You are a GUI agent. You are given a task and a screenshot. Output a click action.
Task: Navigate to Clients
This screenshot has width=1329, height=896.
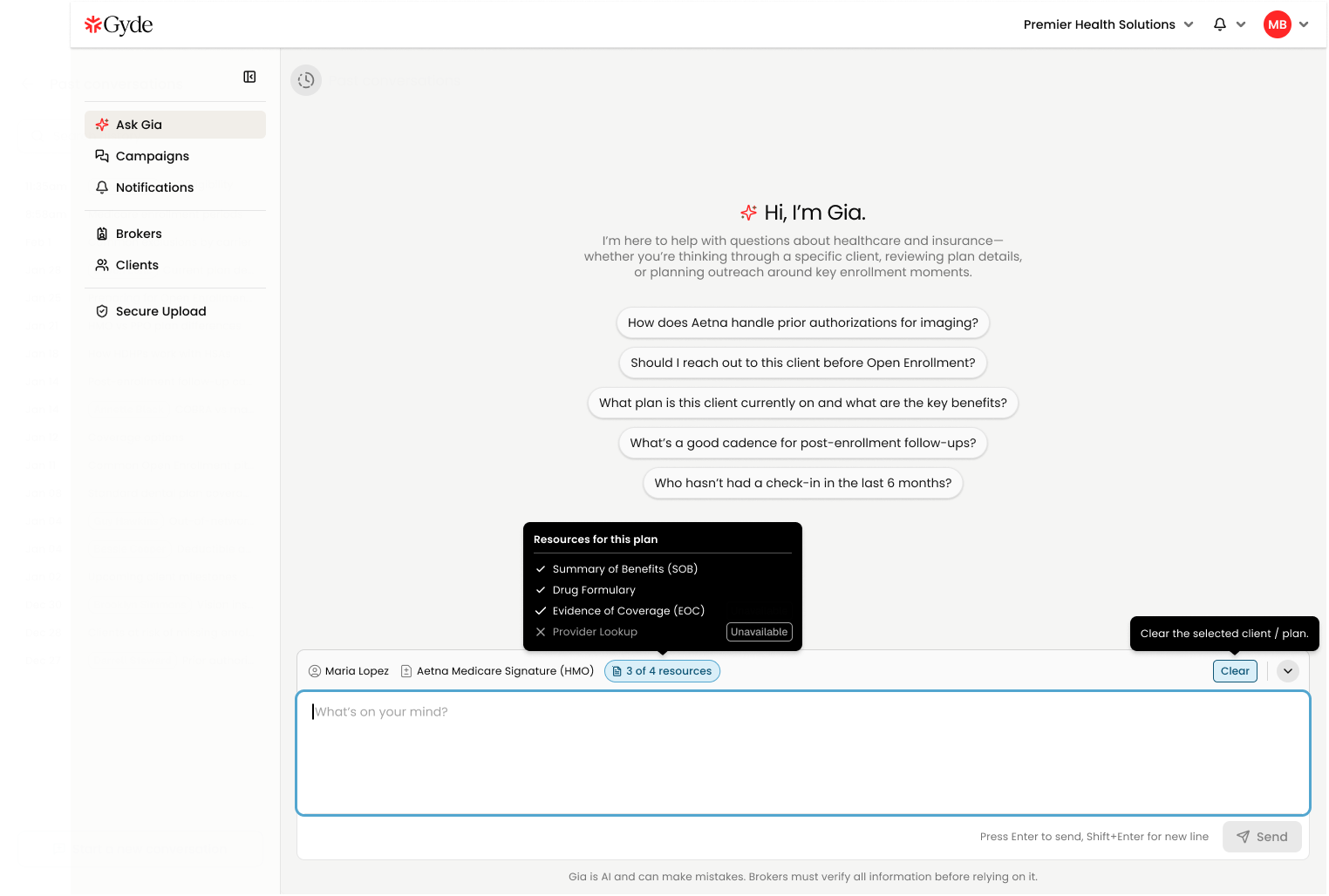[x=175, y=265]
